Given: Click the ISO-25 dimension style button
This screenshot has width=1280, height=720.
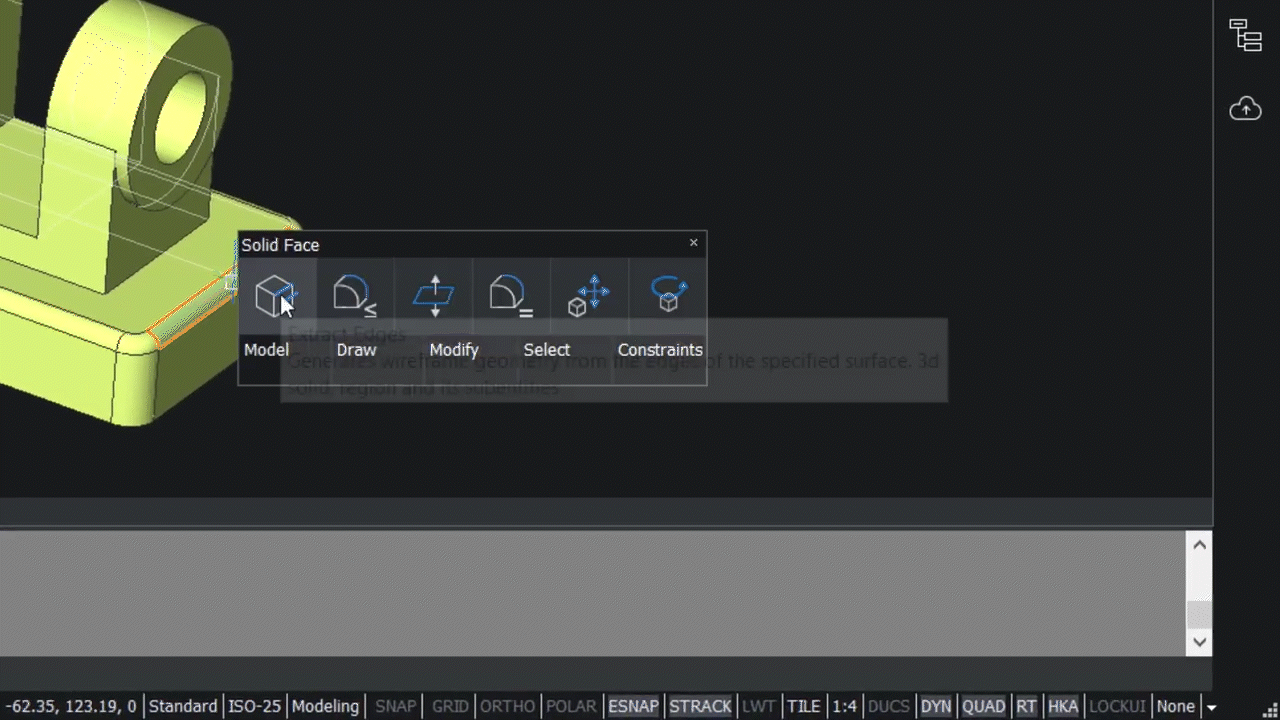Looking at the screenshot, I should pos(255,706).
